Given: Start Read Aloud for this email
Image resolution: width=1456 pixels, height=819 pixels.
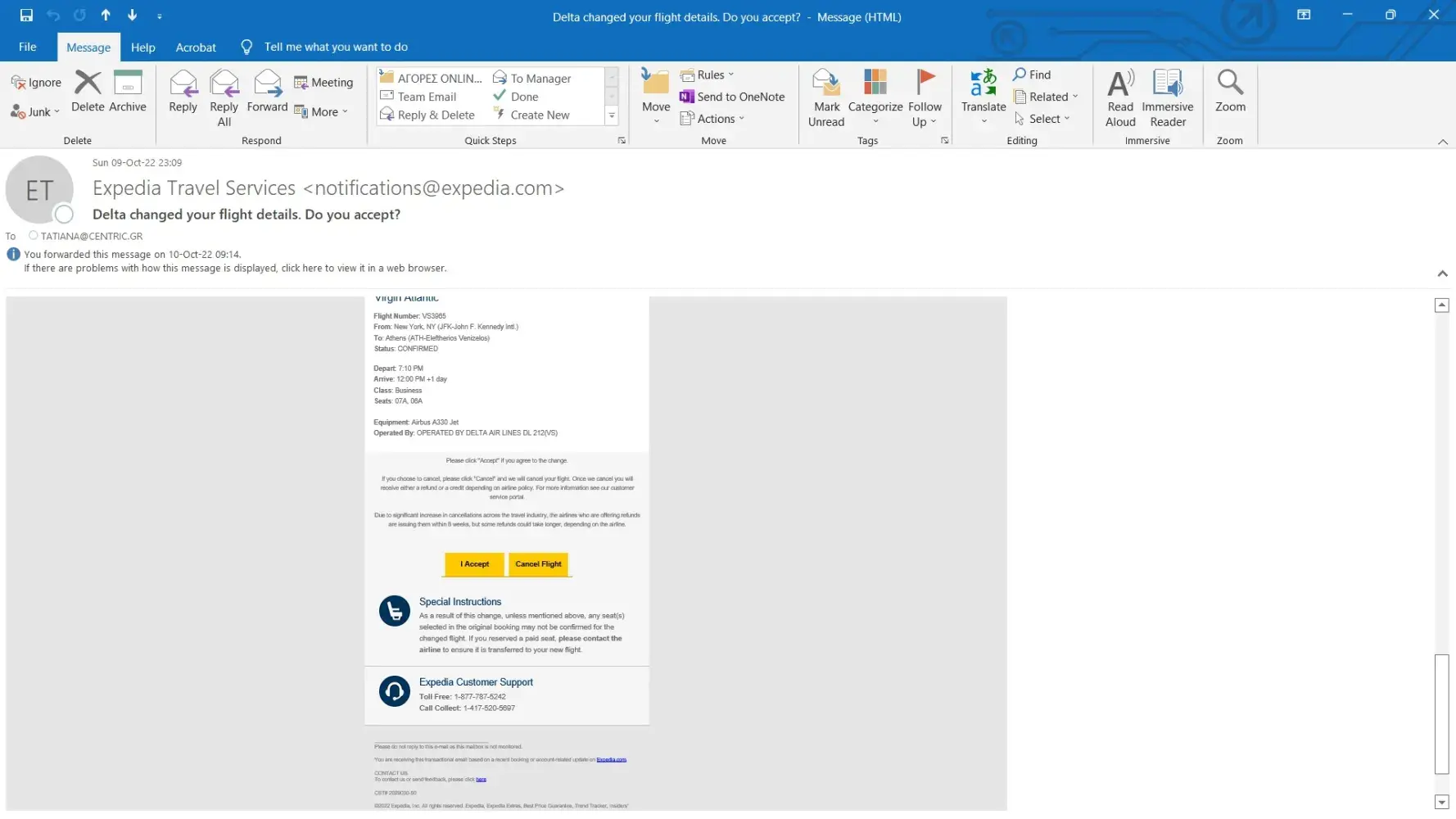Looking at the screenshot, I should click(x=1119, y=97).
